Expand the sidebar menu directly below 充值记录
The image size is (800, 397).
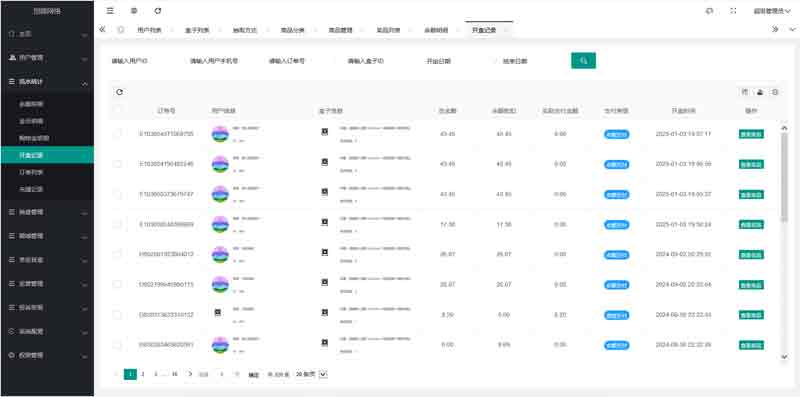pos(47,212)
